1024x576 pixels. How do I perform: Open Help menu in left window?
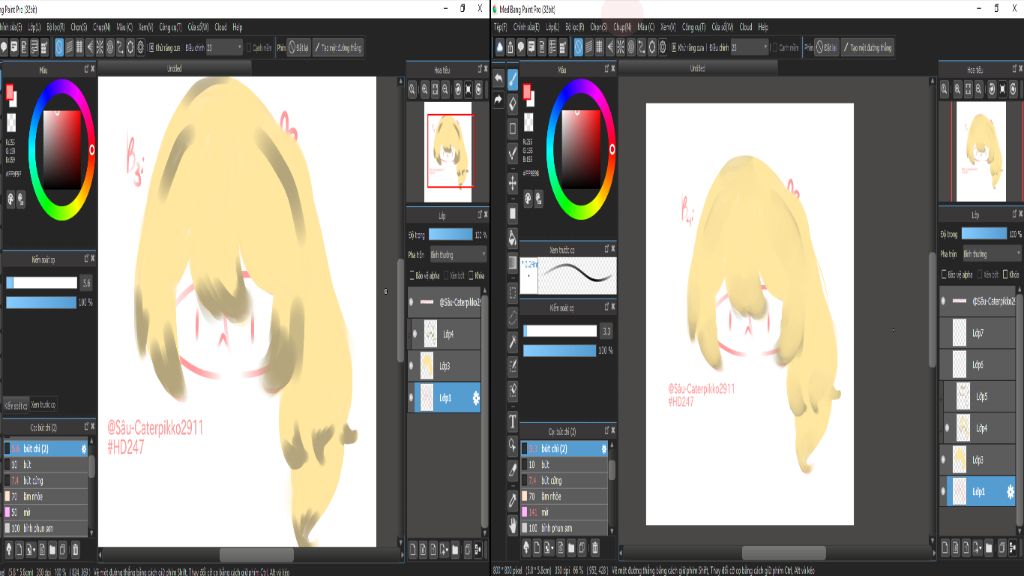(238, 27)
